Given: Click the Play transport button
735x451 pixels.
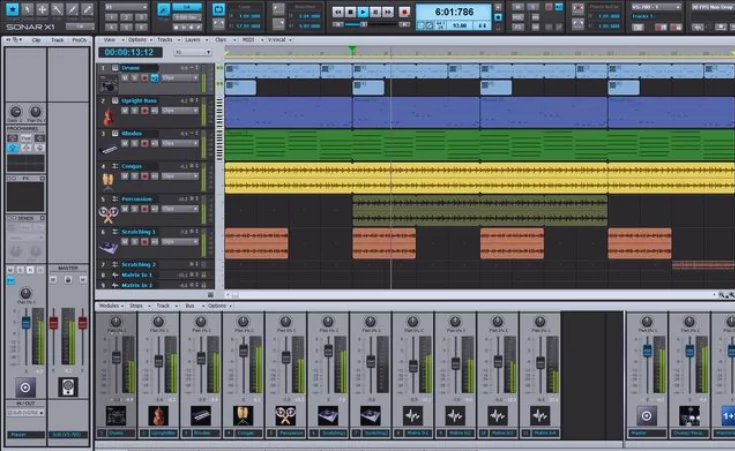Looking at the screenshot, I should [363, 12].
